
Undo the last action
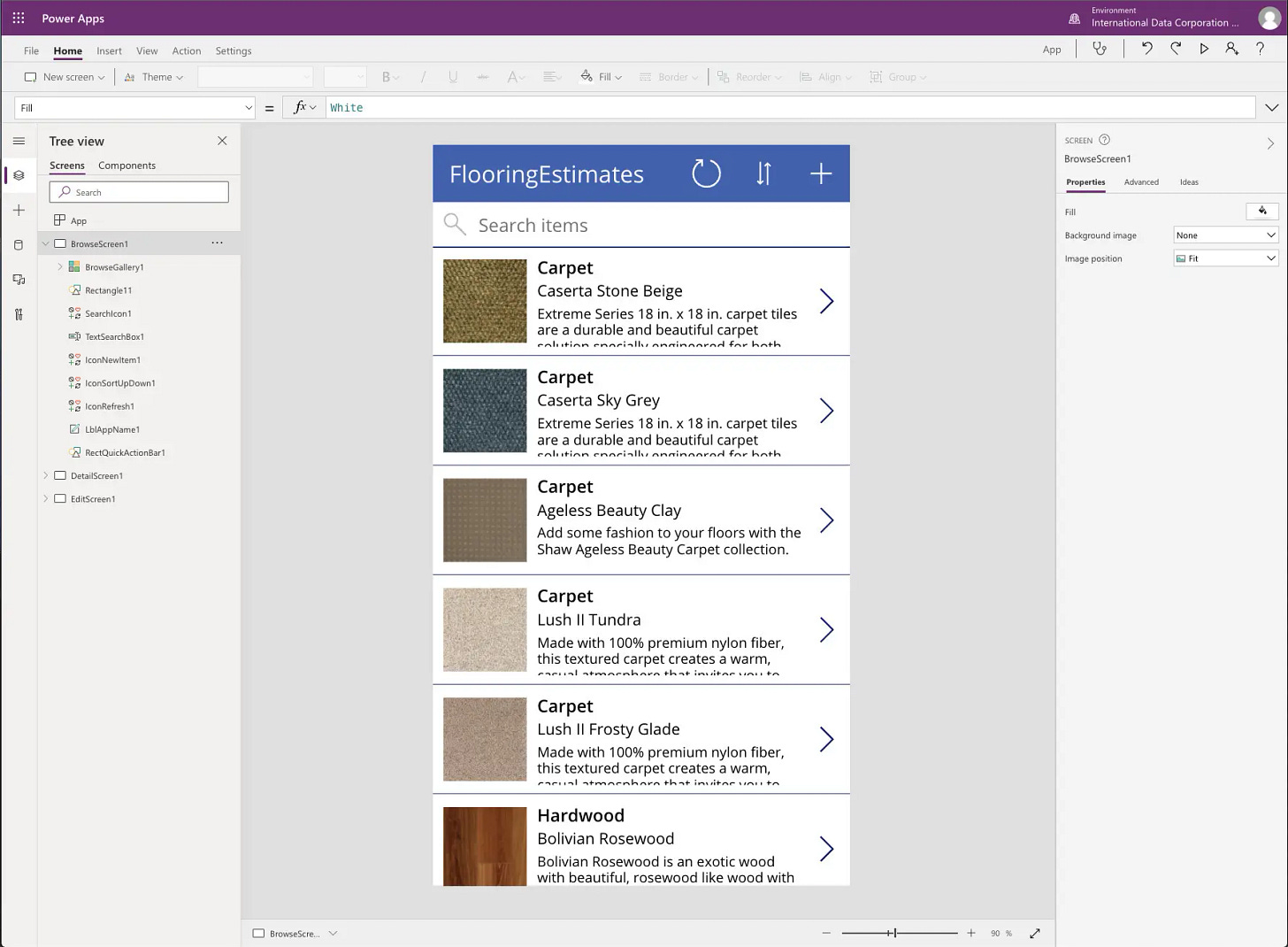pyautogui.click(x=1146, y=49)
